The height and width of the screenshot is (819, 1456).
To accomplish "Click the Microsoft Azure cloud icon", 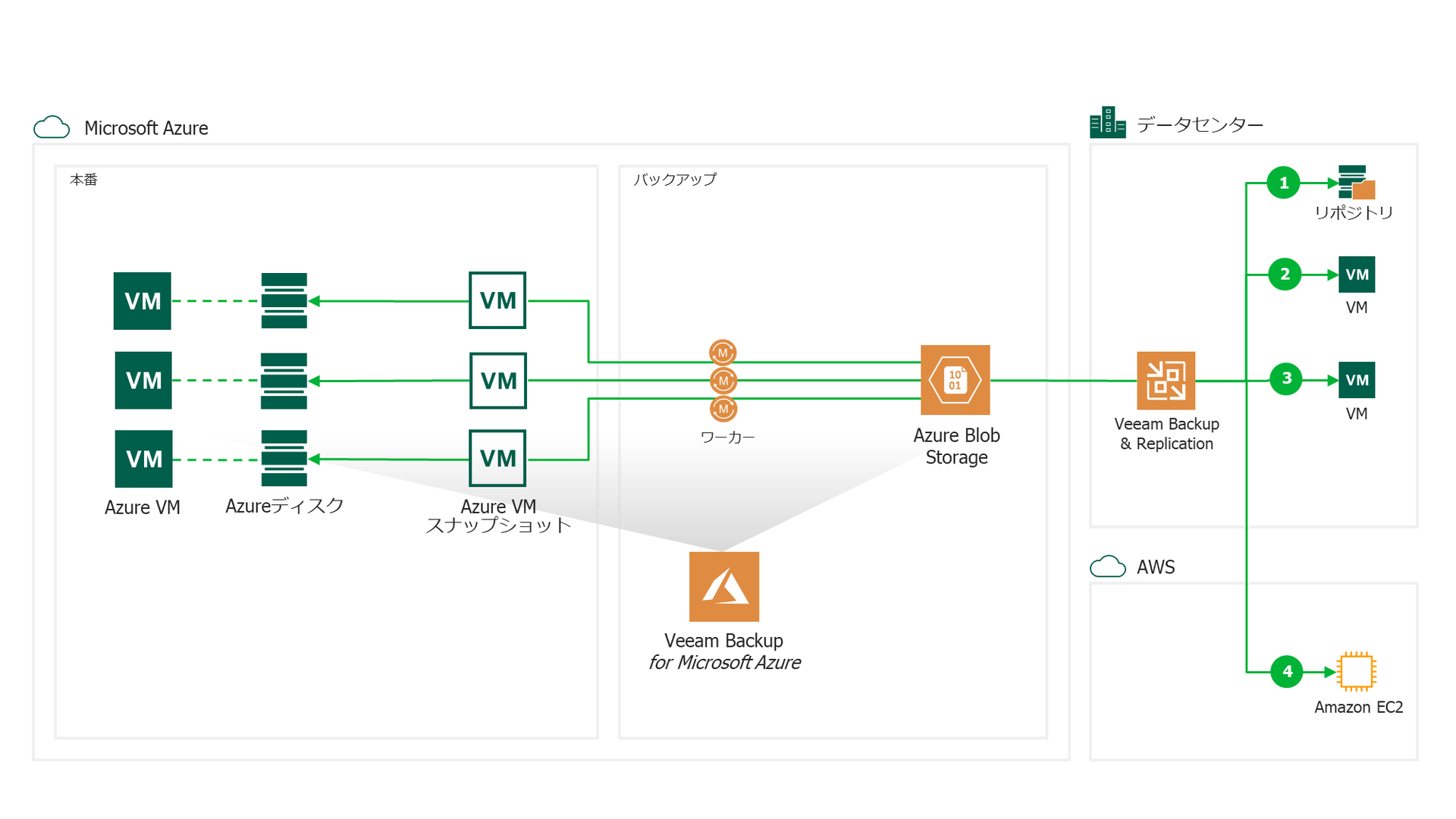I will point(52,127).
